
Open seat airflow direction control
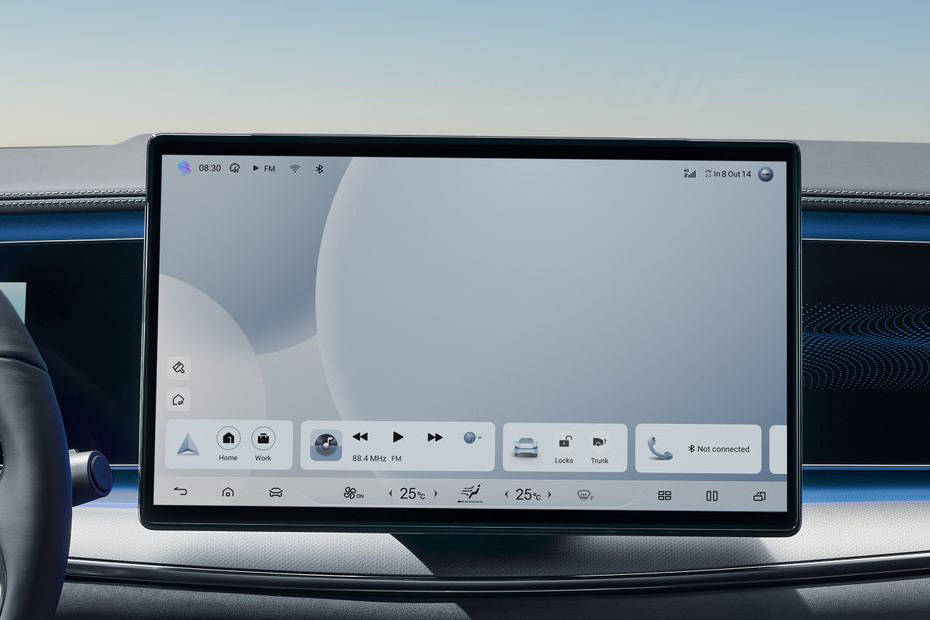coord(470,493)
